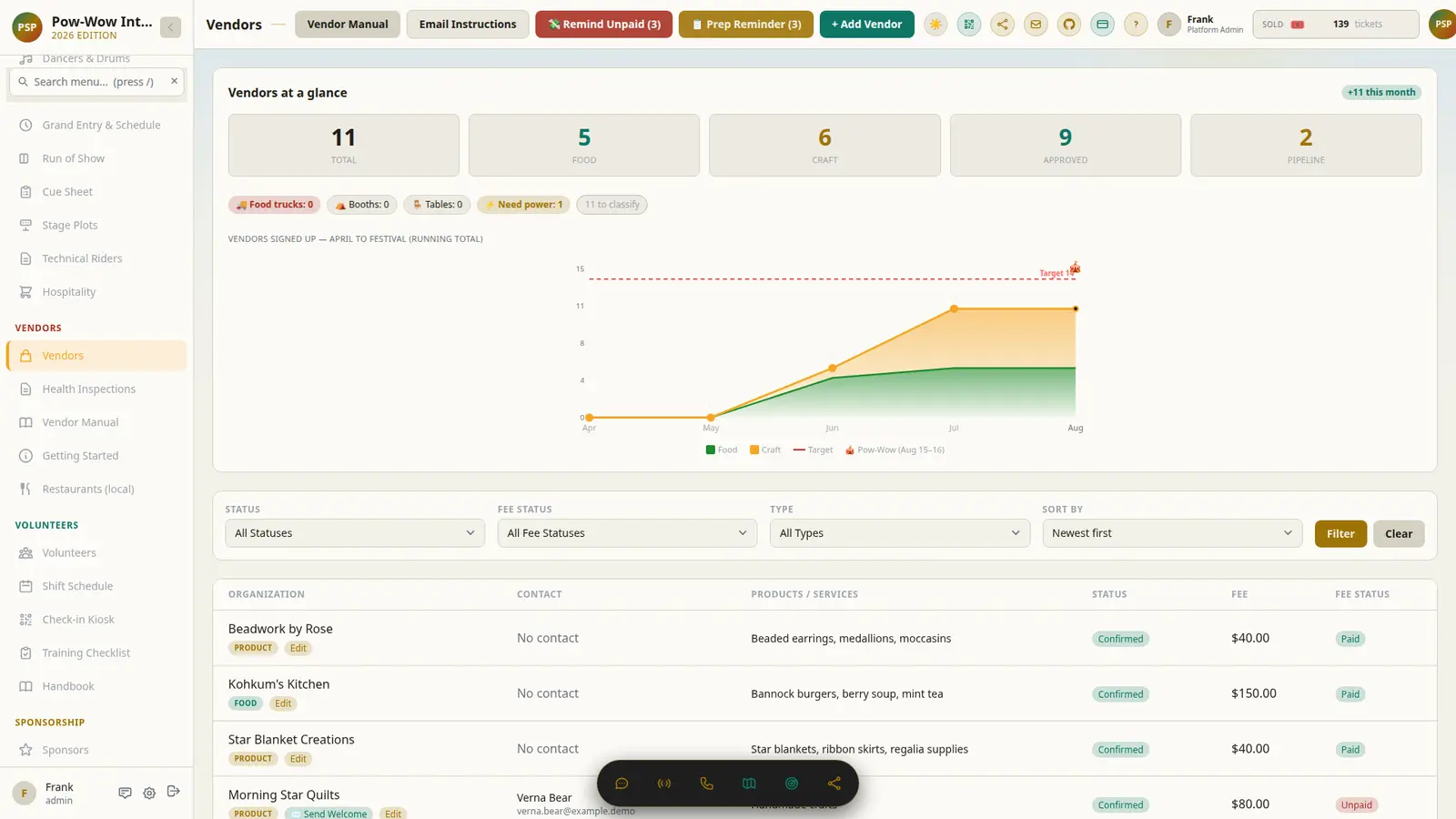Click the share icon in floating dock
The image size is (1456, 819).
[x=834, y=784]
